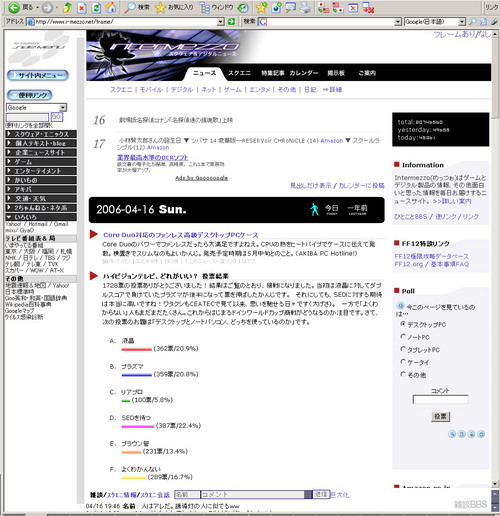Image resolution: width=500 pixels, height=516 pixels.
Task: Click the down-arrow icon under the Poll vote button
Action: (x=471, y=434)
